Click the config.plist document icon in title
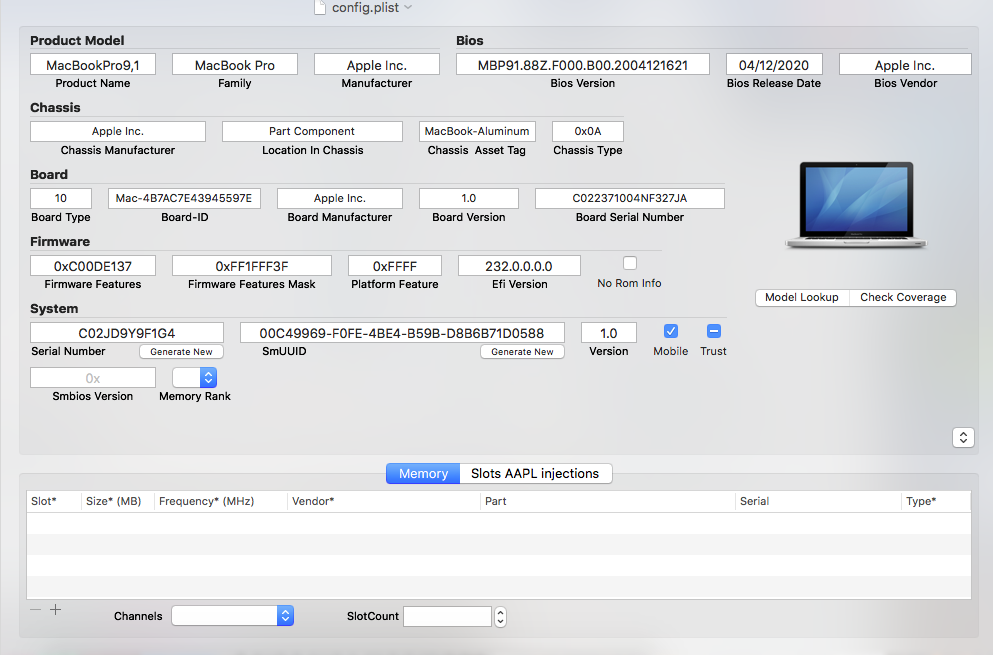 coord(320,7)
